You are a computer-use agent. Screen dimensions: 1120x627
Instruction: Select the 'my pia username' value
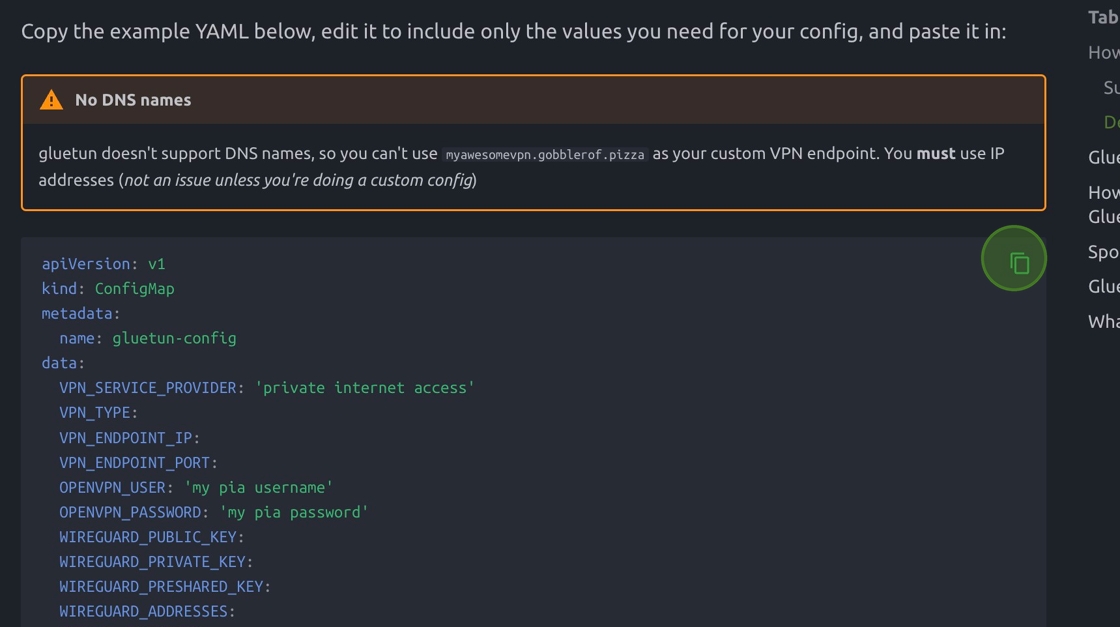pos(259,487)
